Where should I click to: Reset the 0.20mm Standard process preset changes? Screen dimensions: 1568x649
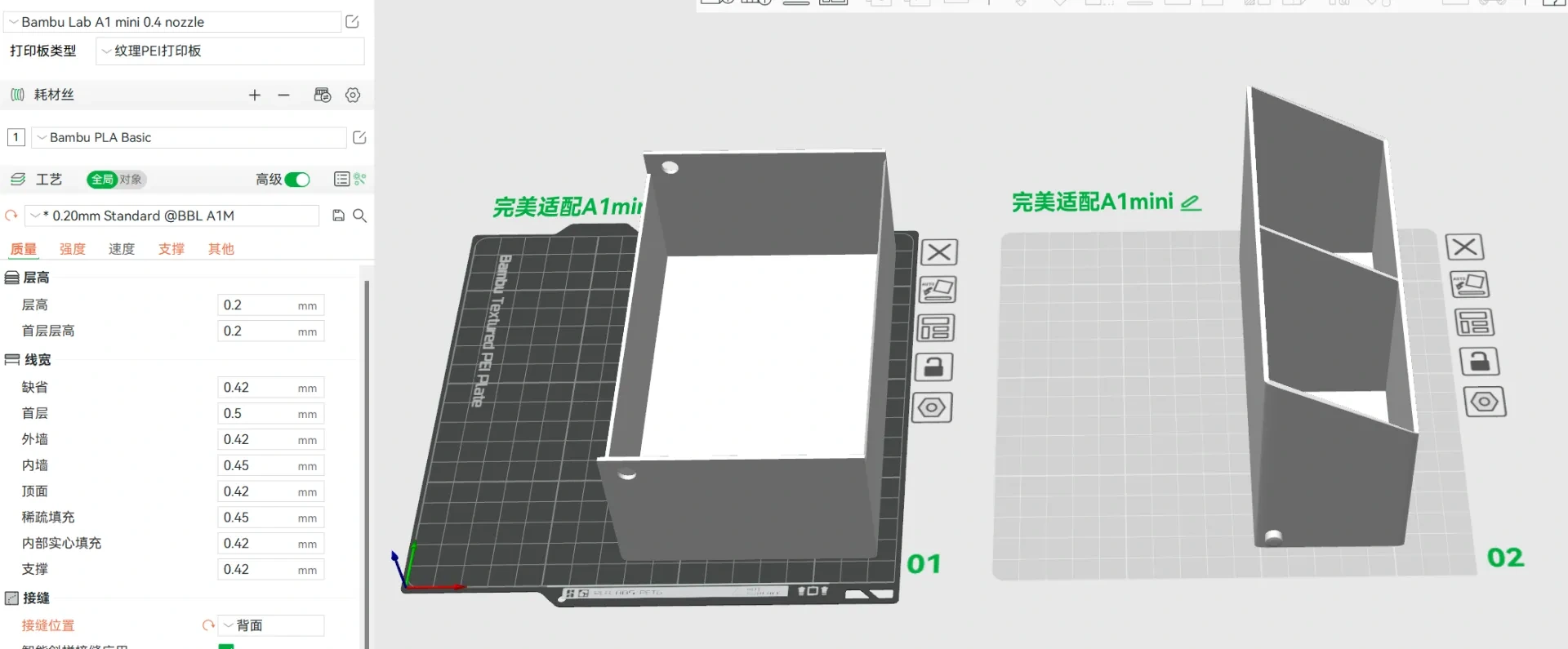11,216
